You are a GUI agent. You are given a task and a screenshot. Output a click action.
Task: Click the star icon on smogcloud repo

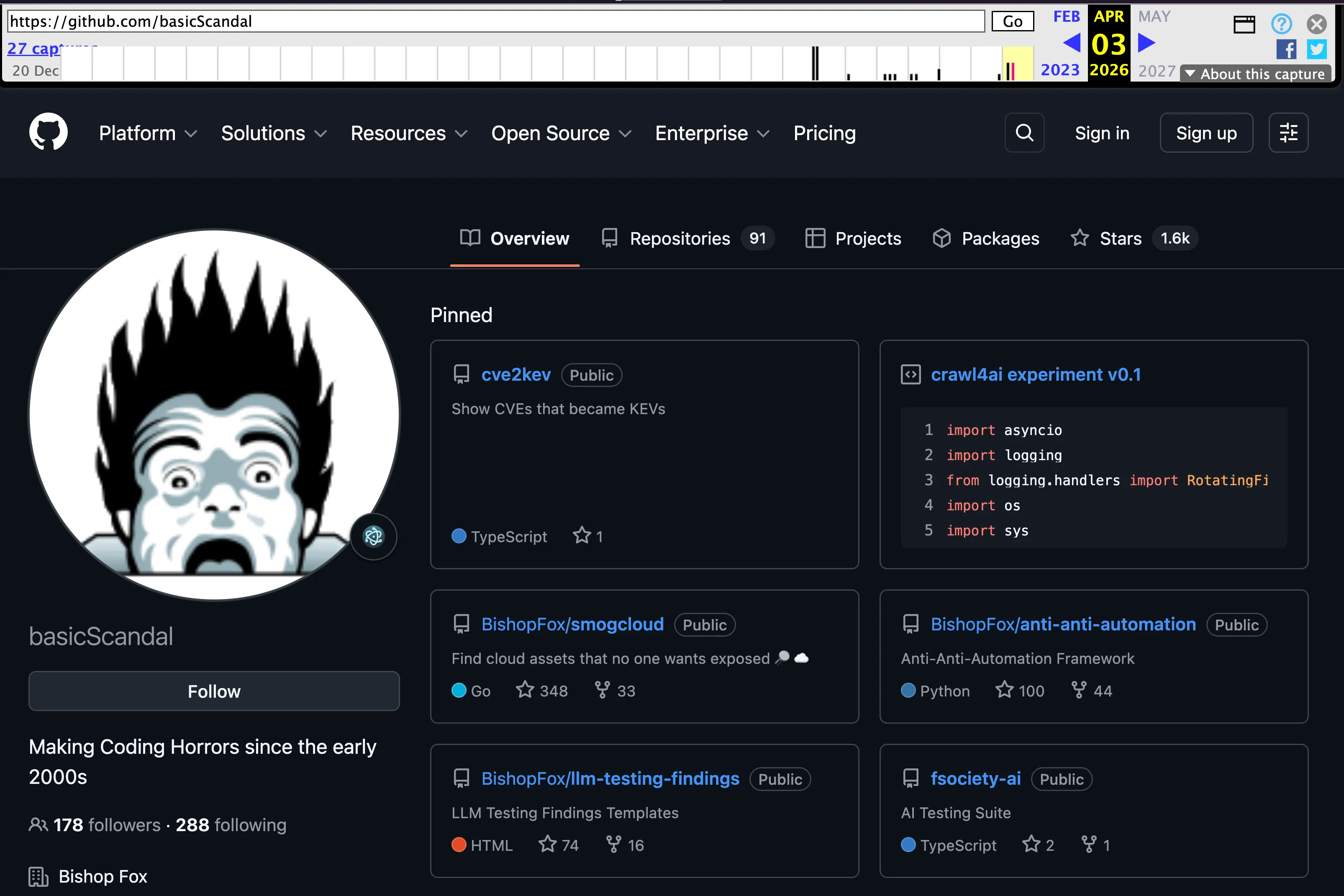coord(525,690)
